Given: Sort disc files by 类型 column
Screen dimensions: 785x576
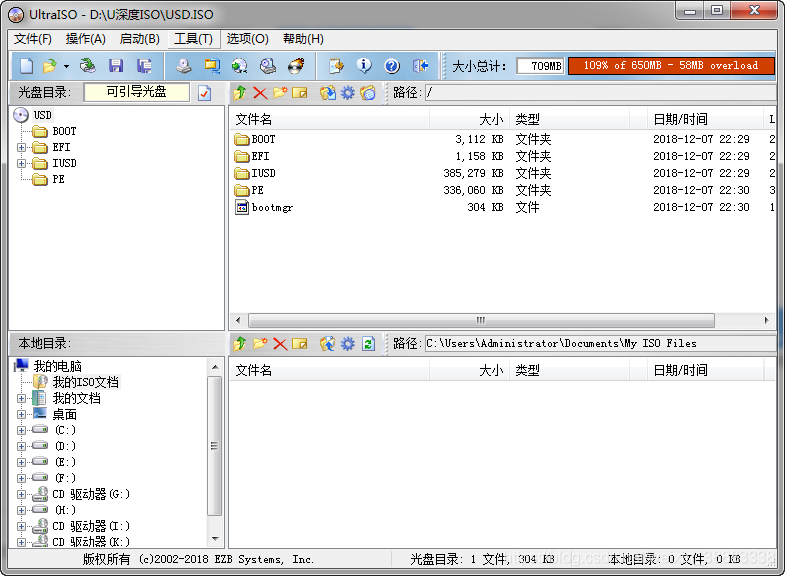Looking at the screenshot, I should click(570, 119).
